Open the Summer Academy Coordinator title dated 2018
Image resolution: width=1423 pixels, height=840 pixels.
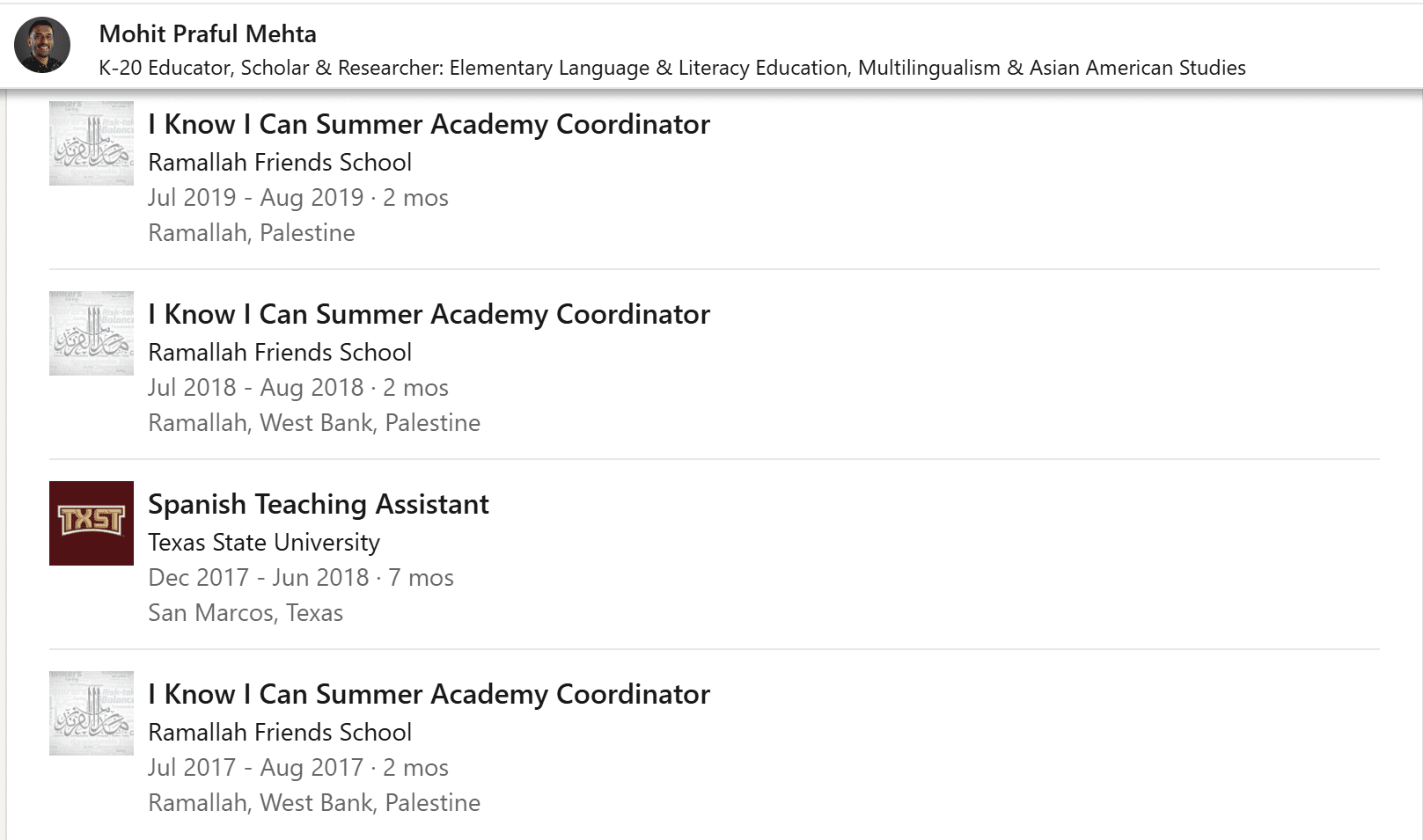429,314
